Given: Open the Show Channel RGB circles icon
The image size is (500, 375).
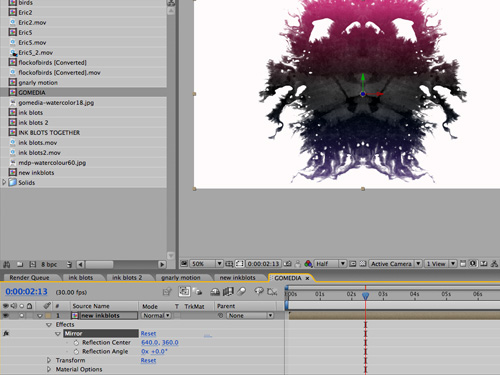Looking at the screenshot, I should tap(308, 264).
